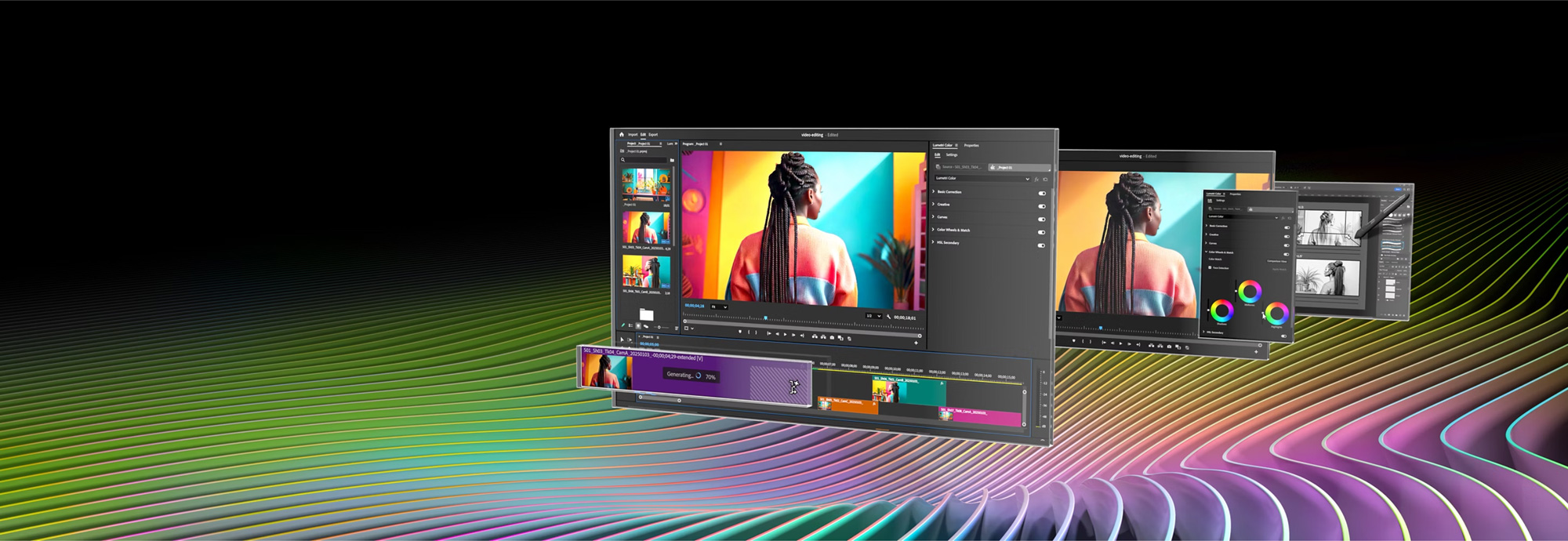Select the S01_Sh03_Tk04_CamA clip thumbnail

pos(647,228)
